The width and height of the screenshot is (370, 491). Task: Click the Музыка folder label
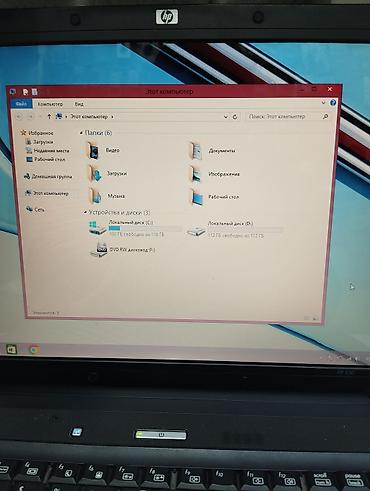pos(116,196)
